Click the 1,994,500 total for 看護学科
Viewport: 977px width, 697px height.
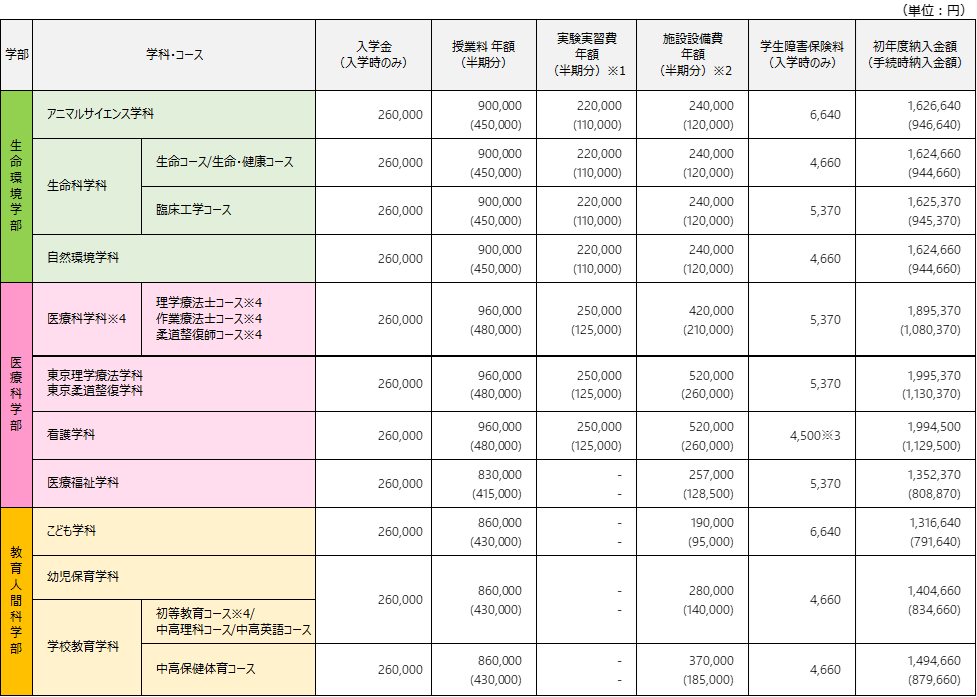coord(934,427)
